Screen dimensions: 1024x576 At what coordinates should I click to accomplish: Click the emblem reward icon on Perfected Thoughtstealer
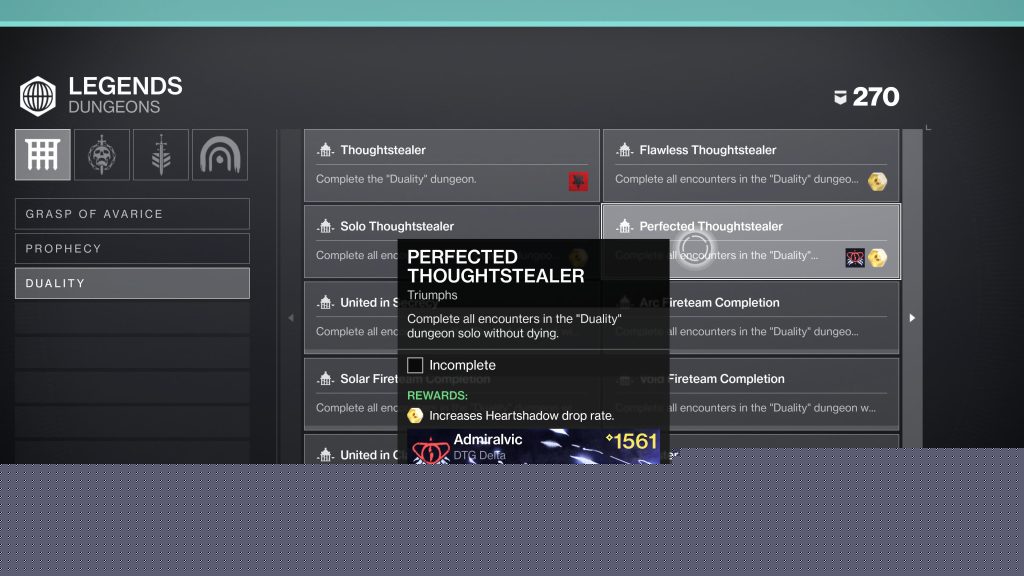pos(855,257)
